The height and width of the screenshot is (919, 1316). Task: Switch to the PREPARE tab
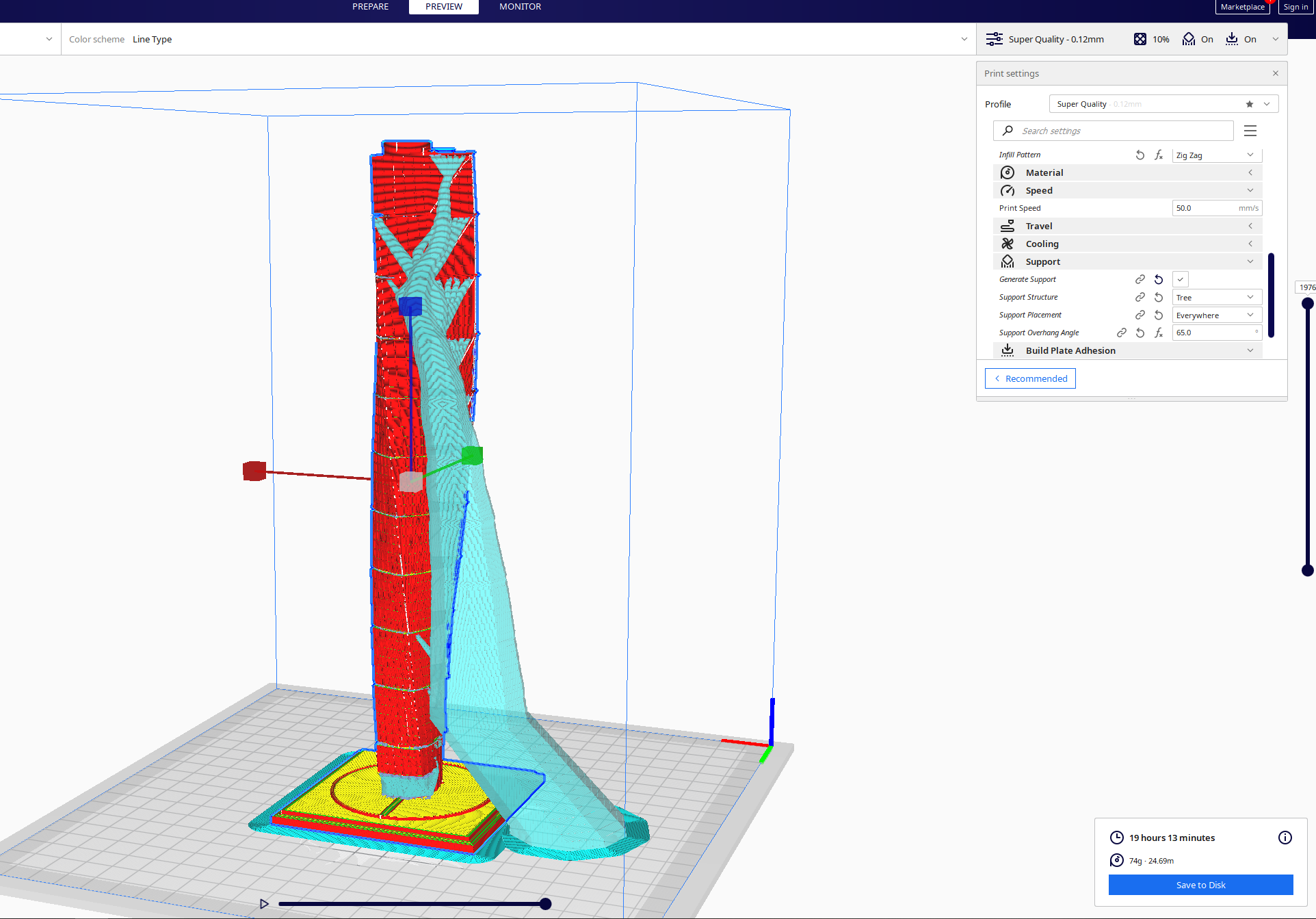370,7
